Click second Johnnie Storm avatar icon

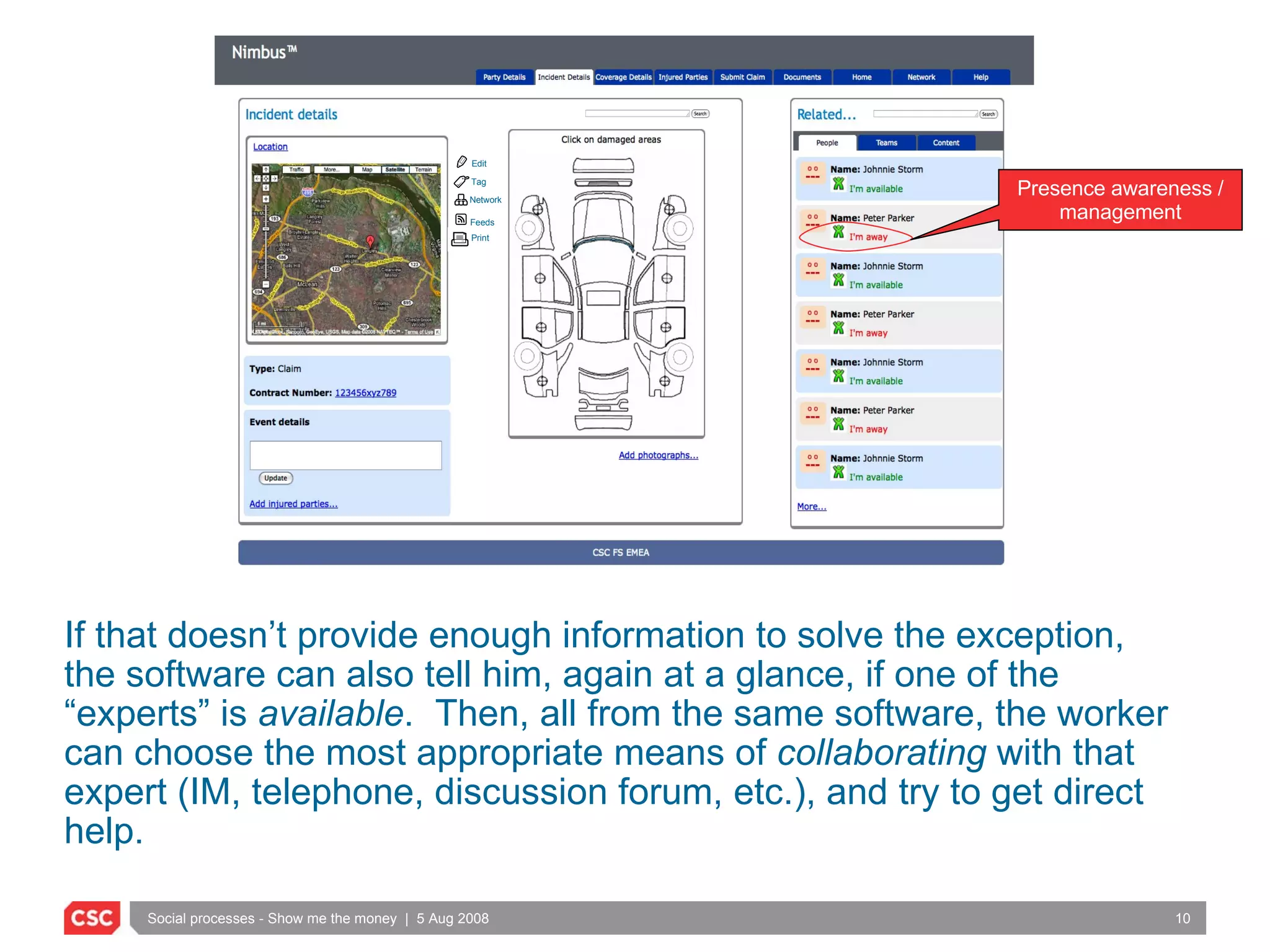pyautogui.click(x=812, y=268)
